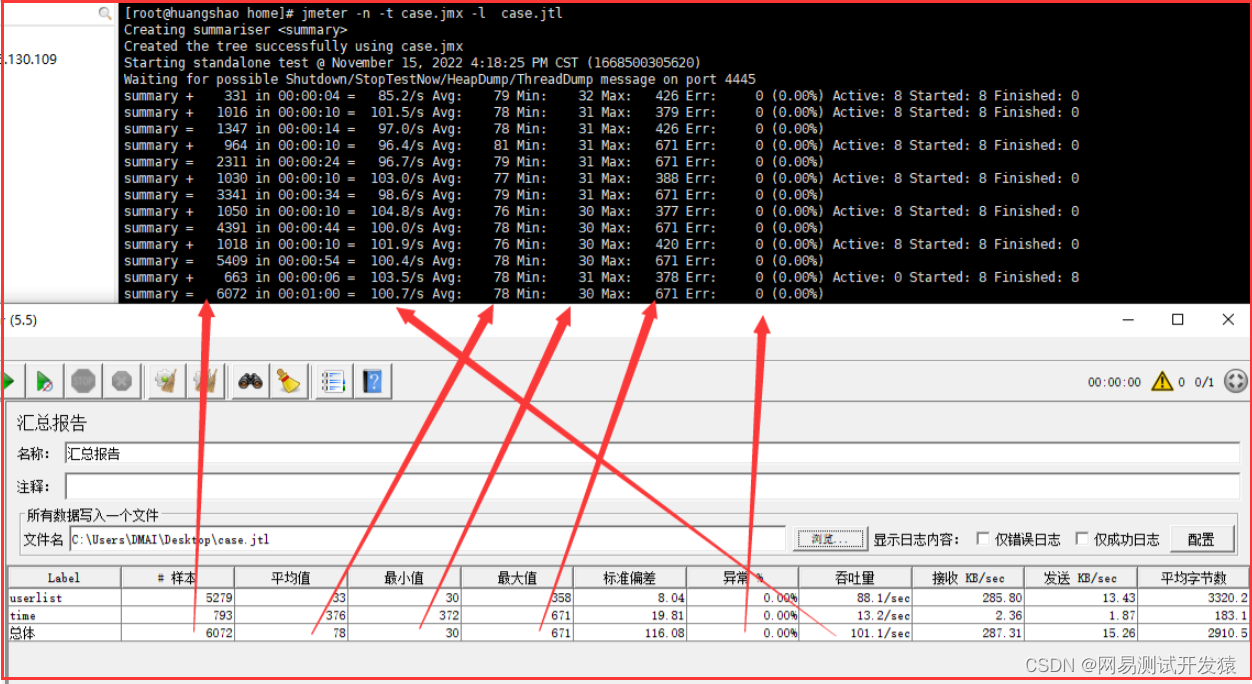This screenshot has width=1252, height=684.
Task: Sort by the 接收 KB/sec column header
Action: click(969, 578)
